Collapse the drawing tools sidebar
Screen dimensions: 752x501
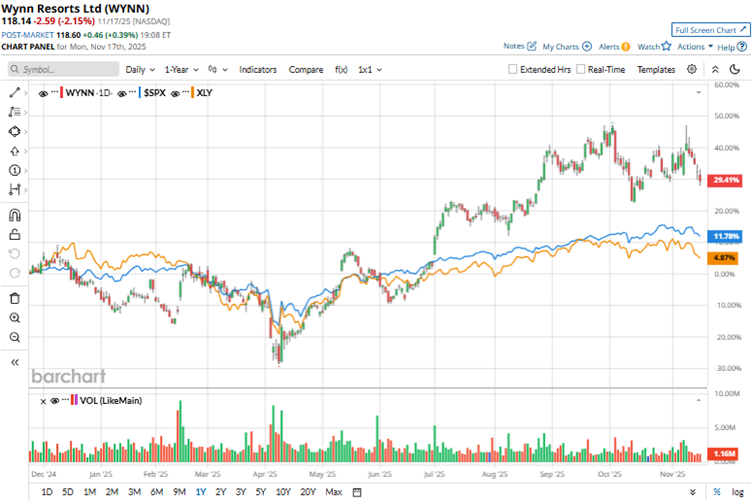point(14,362)
